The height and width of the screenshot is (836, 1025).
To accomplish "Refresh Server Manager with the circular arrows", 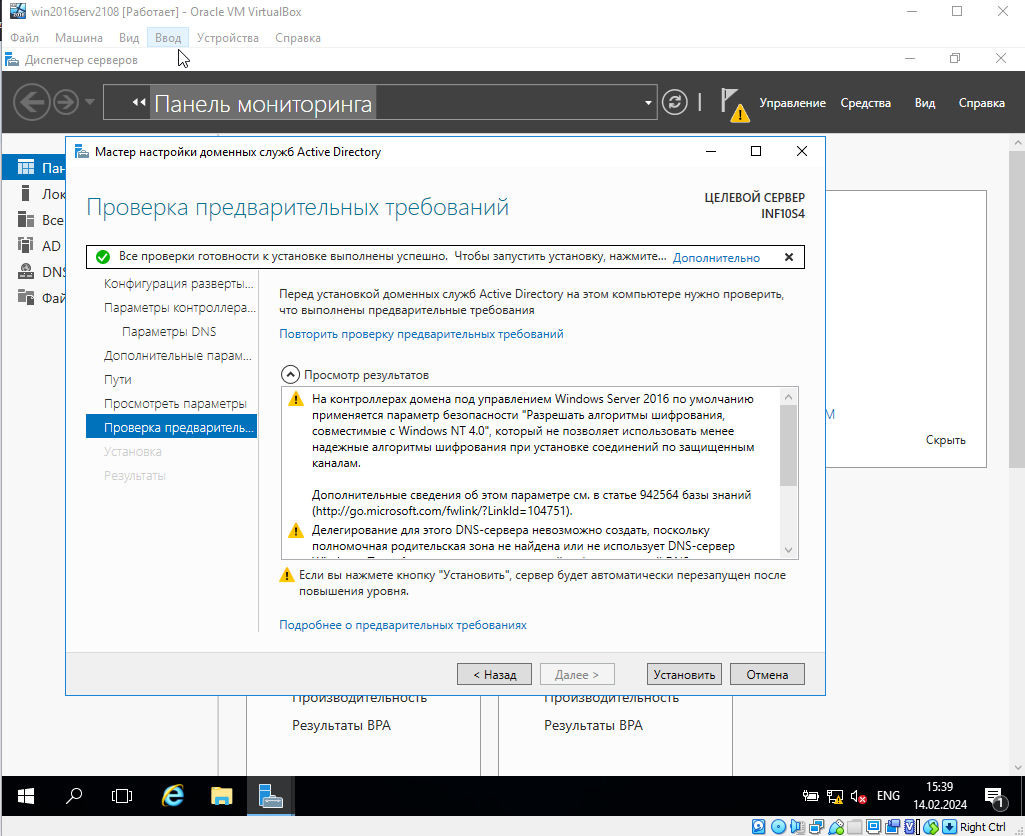I will click(675, 102).
